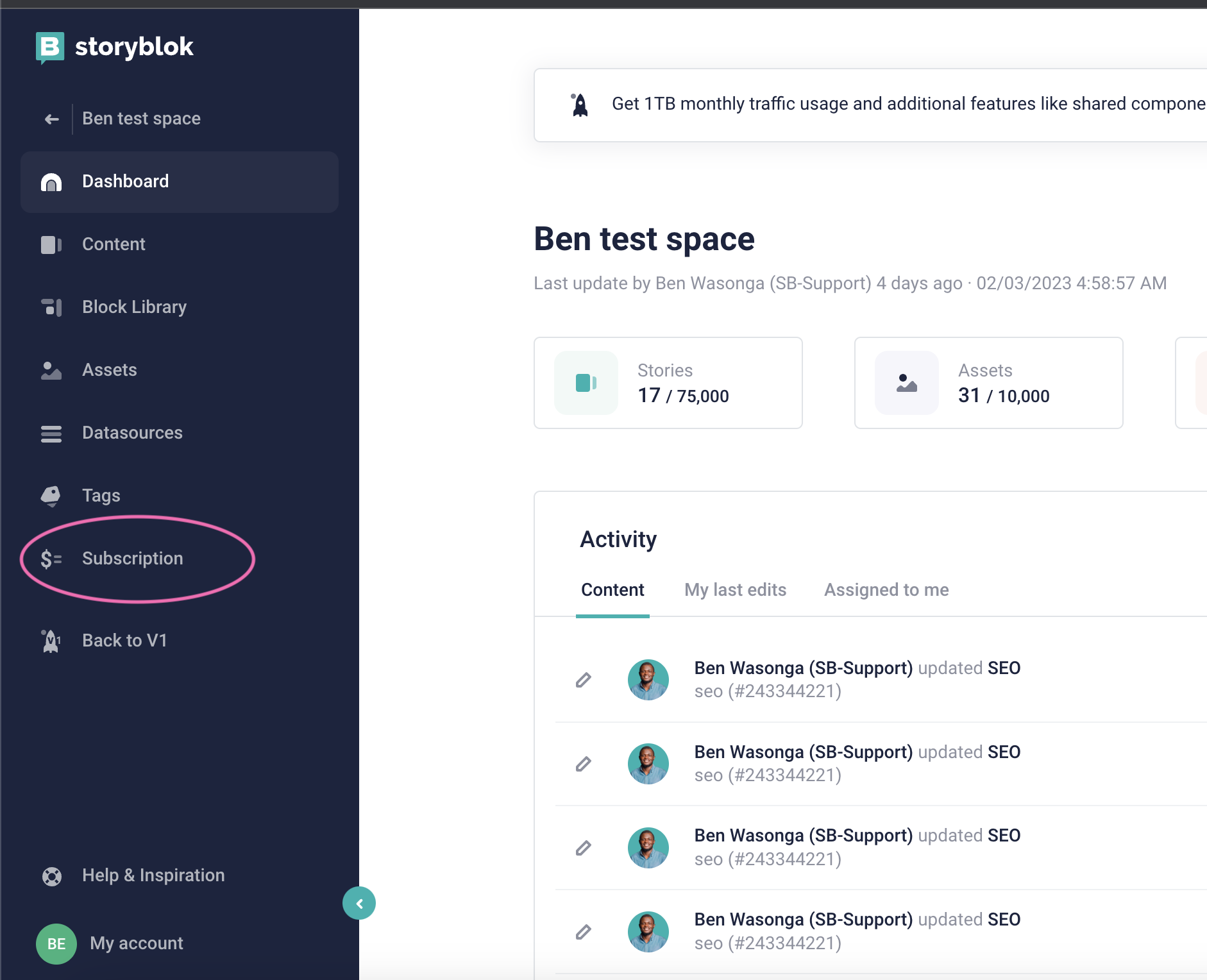Click the Datasources sidebar icon
The width and height of the screenshot is (1207, 980).
(51, 434)
